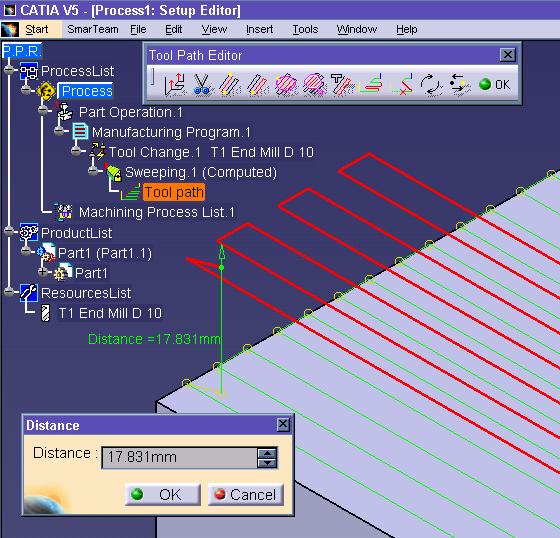The width and height of the screenshot is (560, 538).
Task: Click the Machining Process List.1 icon
Action: 65,212
